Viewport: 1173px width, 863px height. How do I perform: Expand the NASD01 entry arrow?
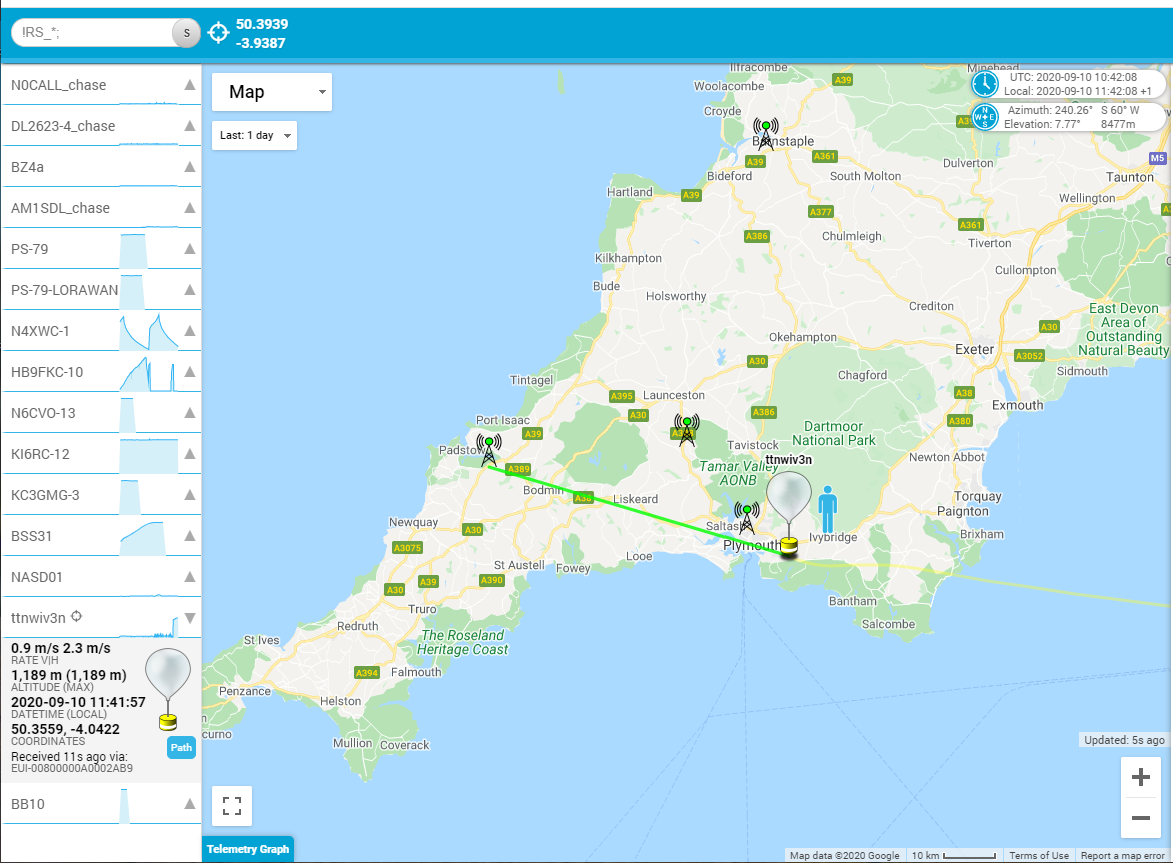pos(190,577)
